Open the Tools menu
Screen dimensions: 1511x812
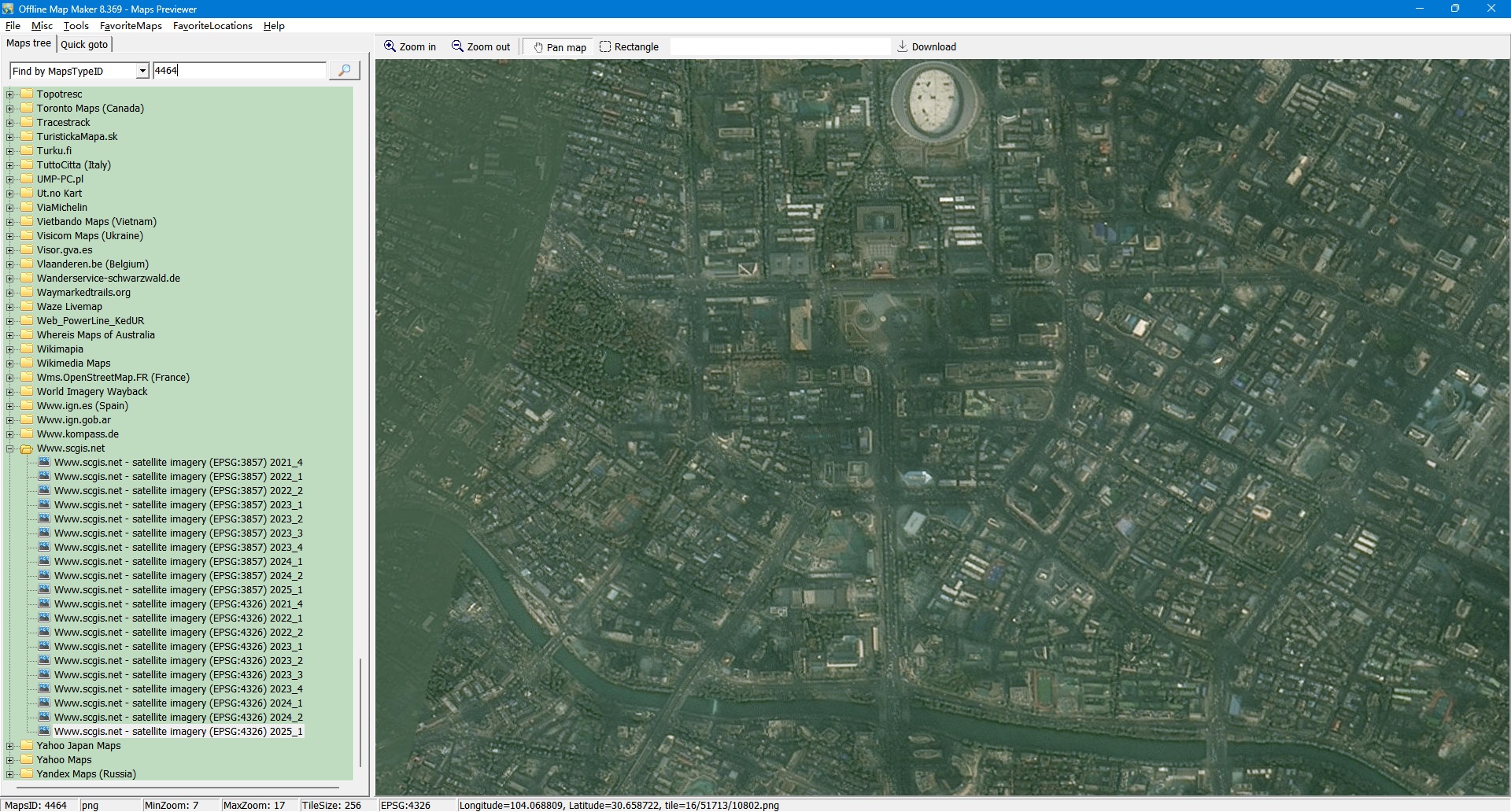[x=76, y=26]
